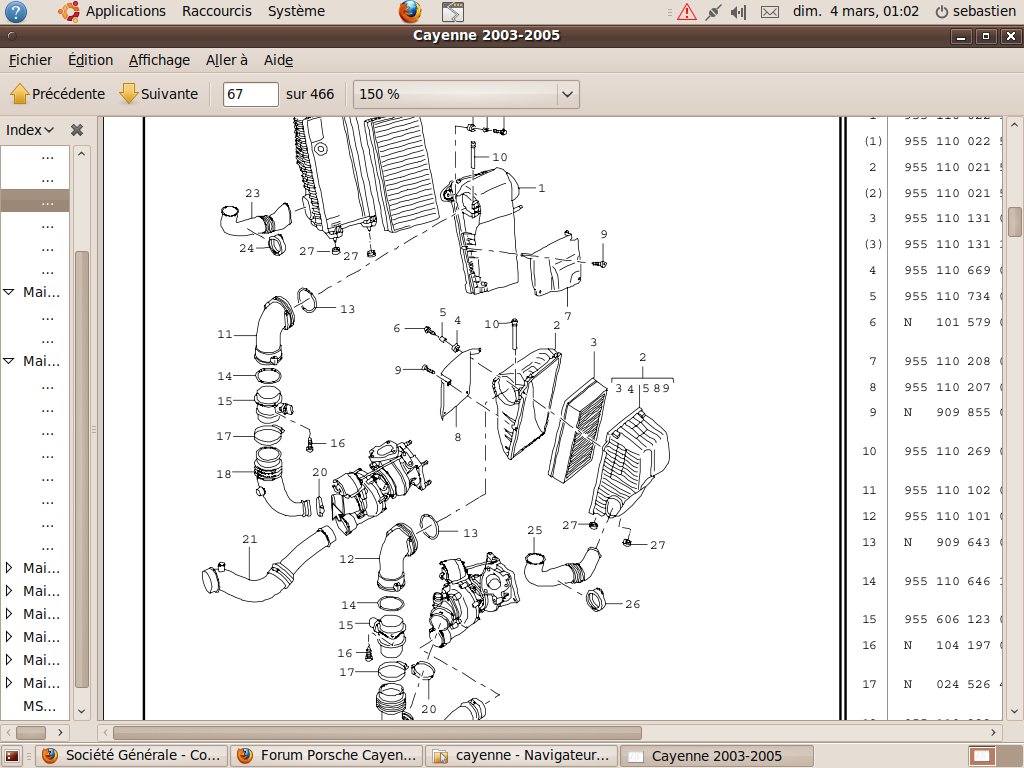Click part number 21 label in diagram
This screenshot has width=1024, height=768.
(x=249, y=539)
